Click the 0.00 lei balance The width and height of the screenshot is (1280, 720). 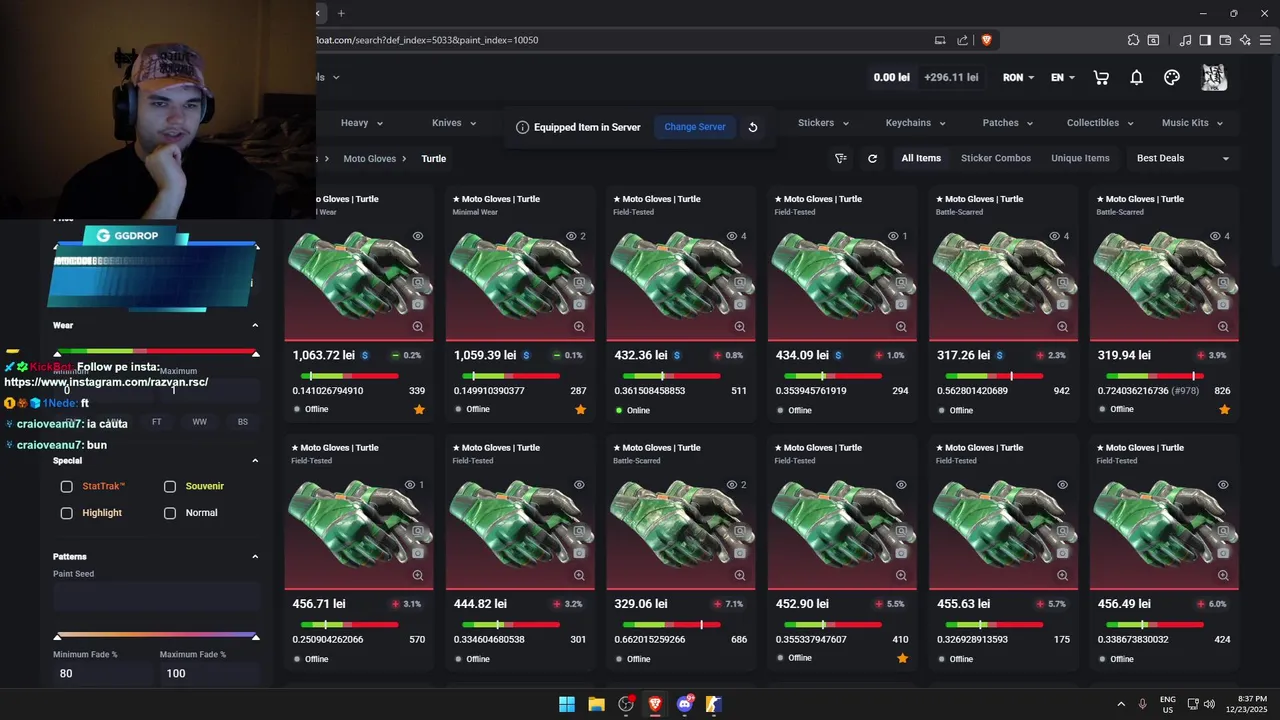892,77
